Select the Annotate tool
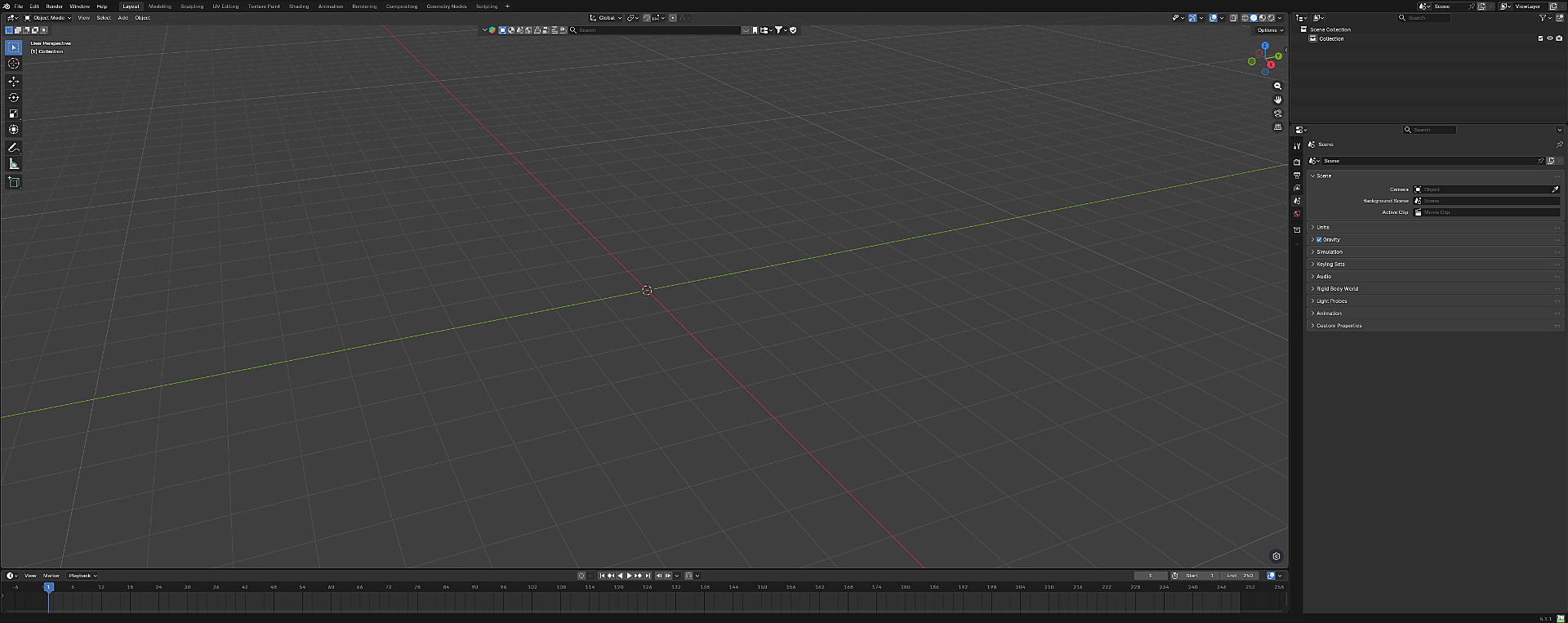The width and height of the screenshot is (1568, 623). (x=14, y=148)
